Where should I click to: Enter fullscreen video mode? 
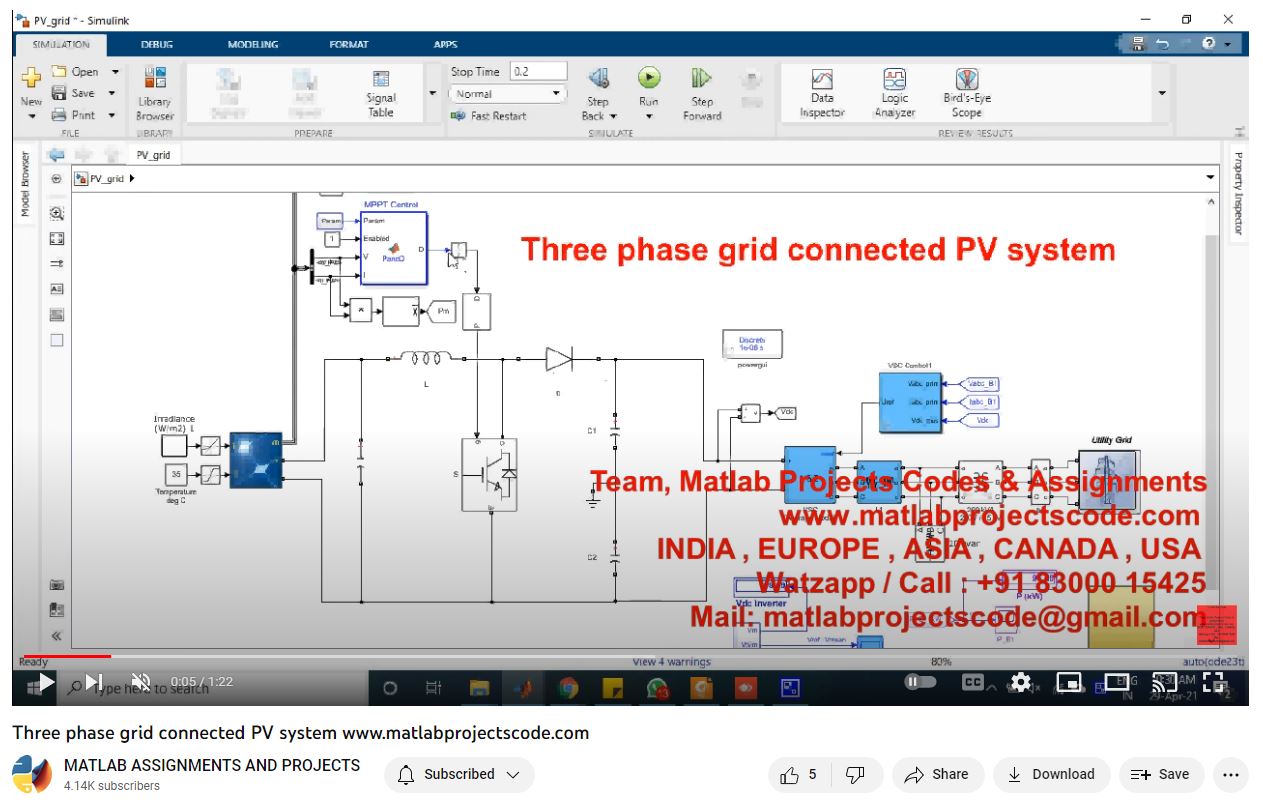1214,682
